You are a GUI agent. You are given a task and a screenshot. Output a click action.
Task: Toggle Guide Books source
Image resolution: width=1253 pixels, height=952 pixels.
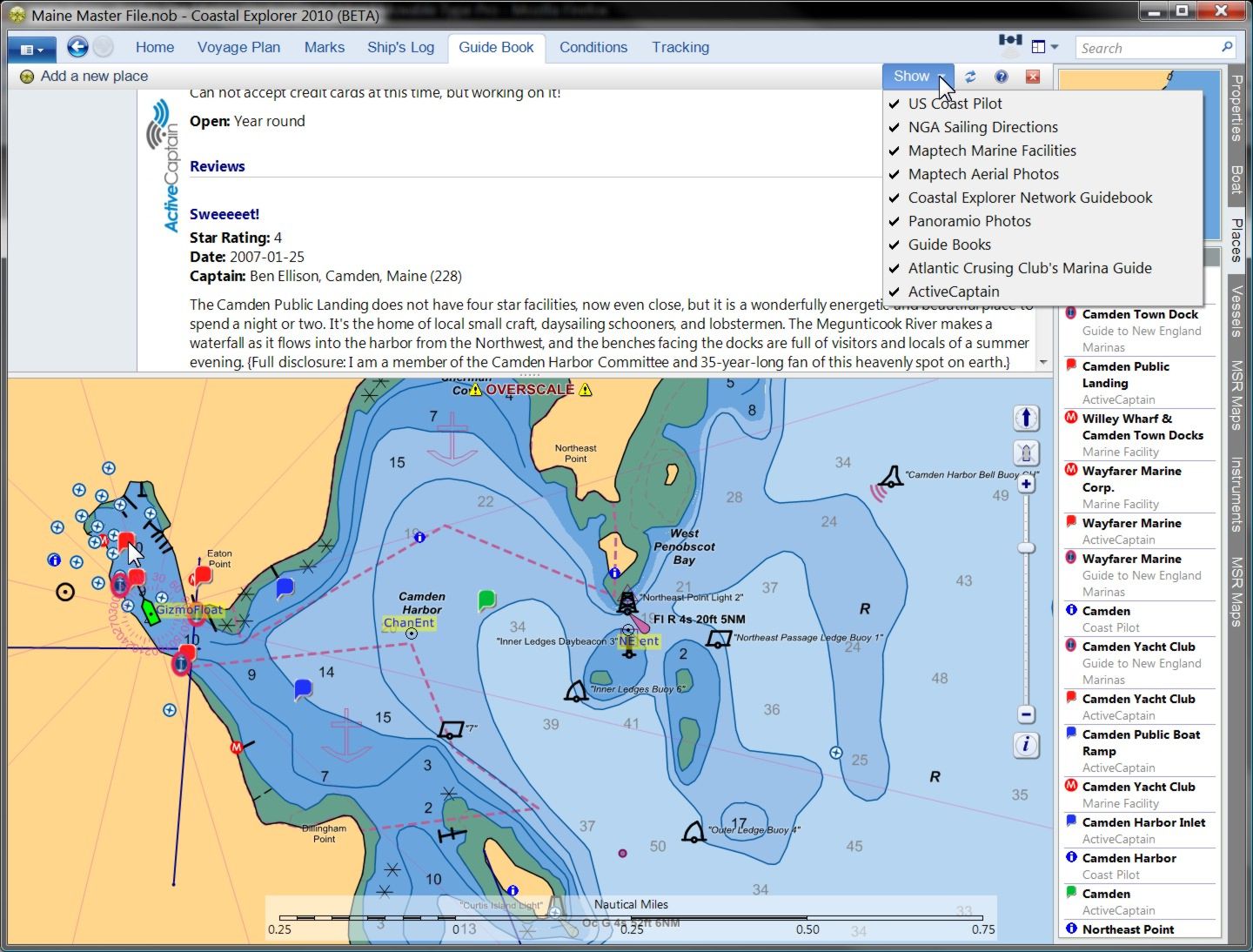click(1042, 245)
